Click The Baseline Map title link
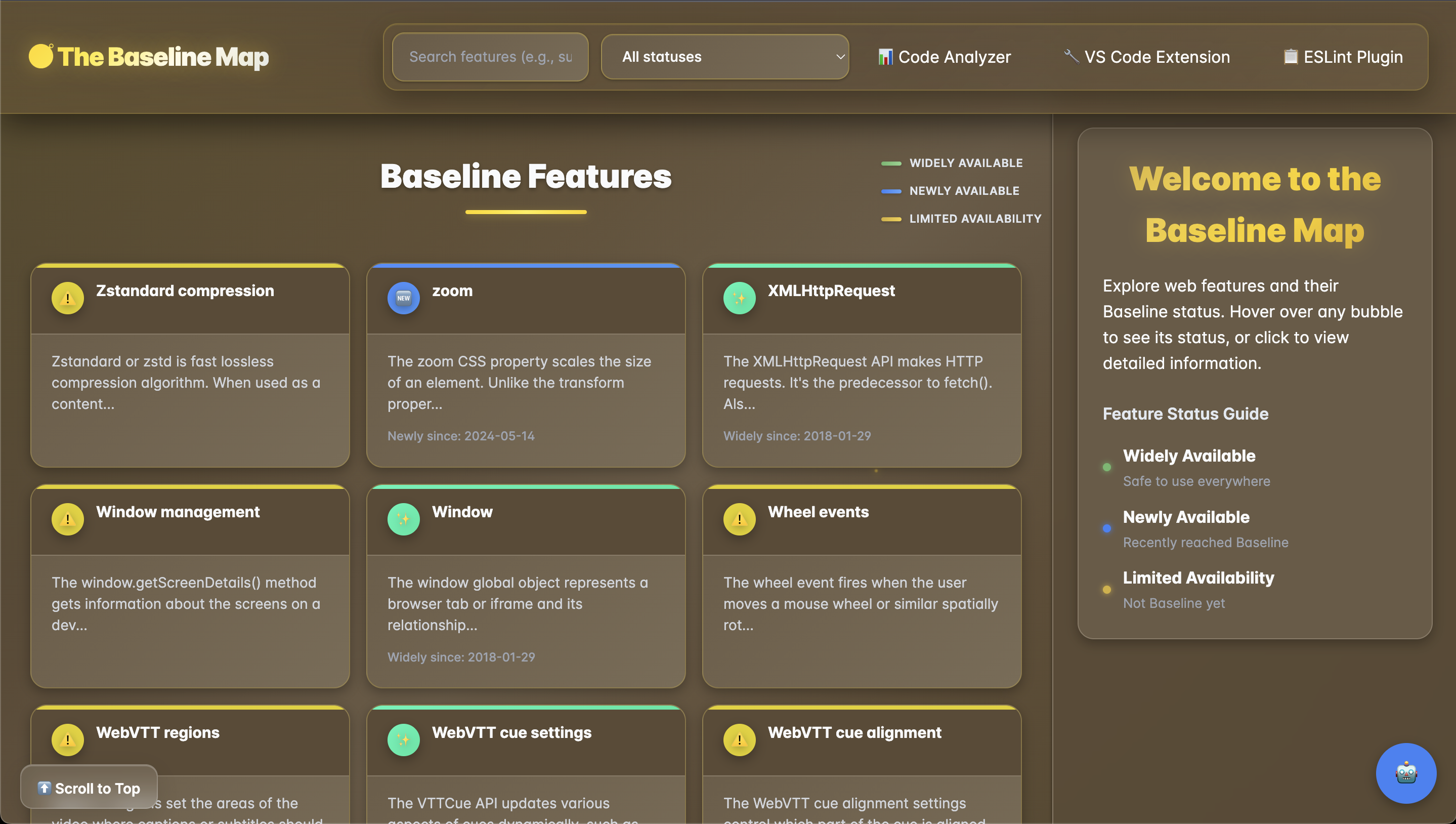Screen dimensions: 1456x824 click(x=163, y=57)
